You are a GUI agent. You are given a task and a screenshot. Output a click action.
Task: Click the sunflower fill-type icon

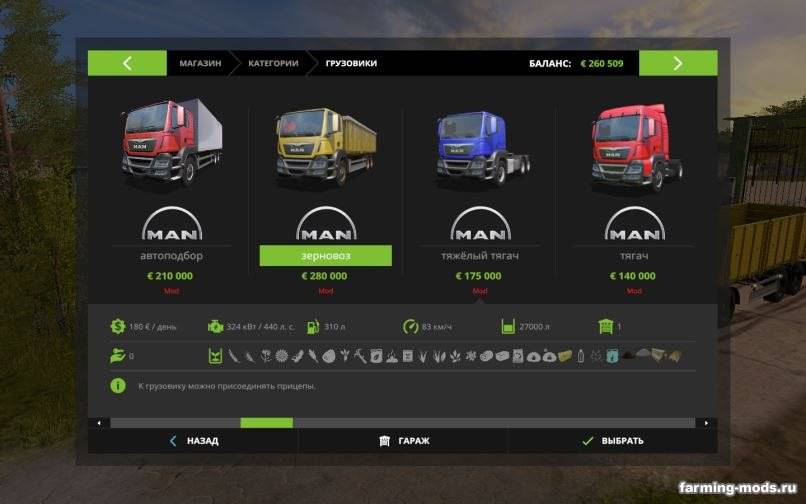click(x=282, y=356)
